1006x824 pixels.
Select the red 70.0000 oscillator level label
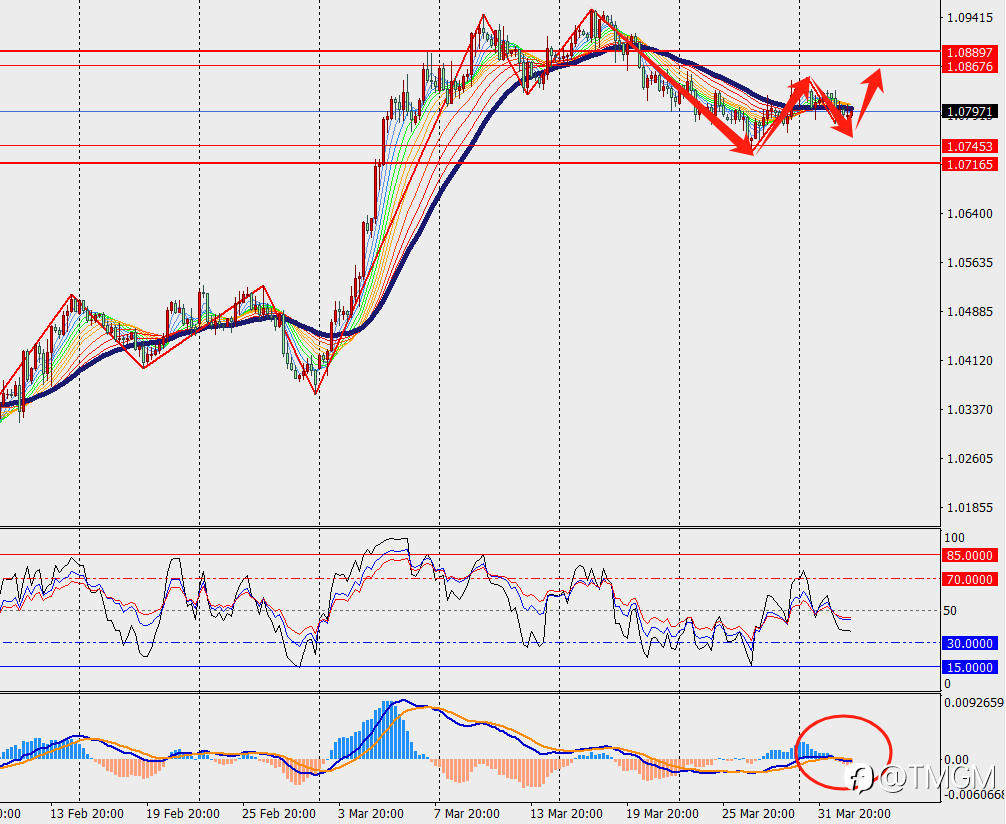969,579
